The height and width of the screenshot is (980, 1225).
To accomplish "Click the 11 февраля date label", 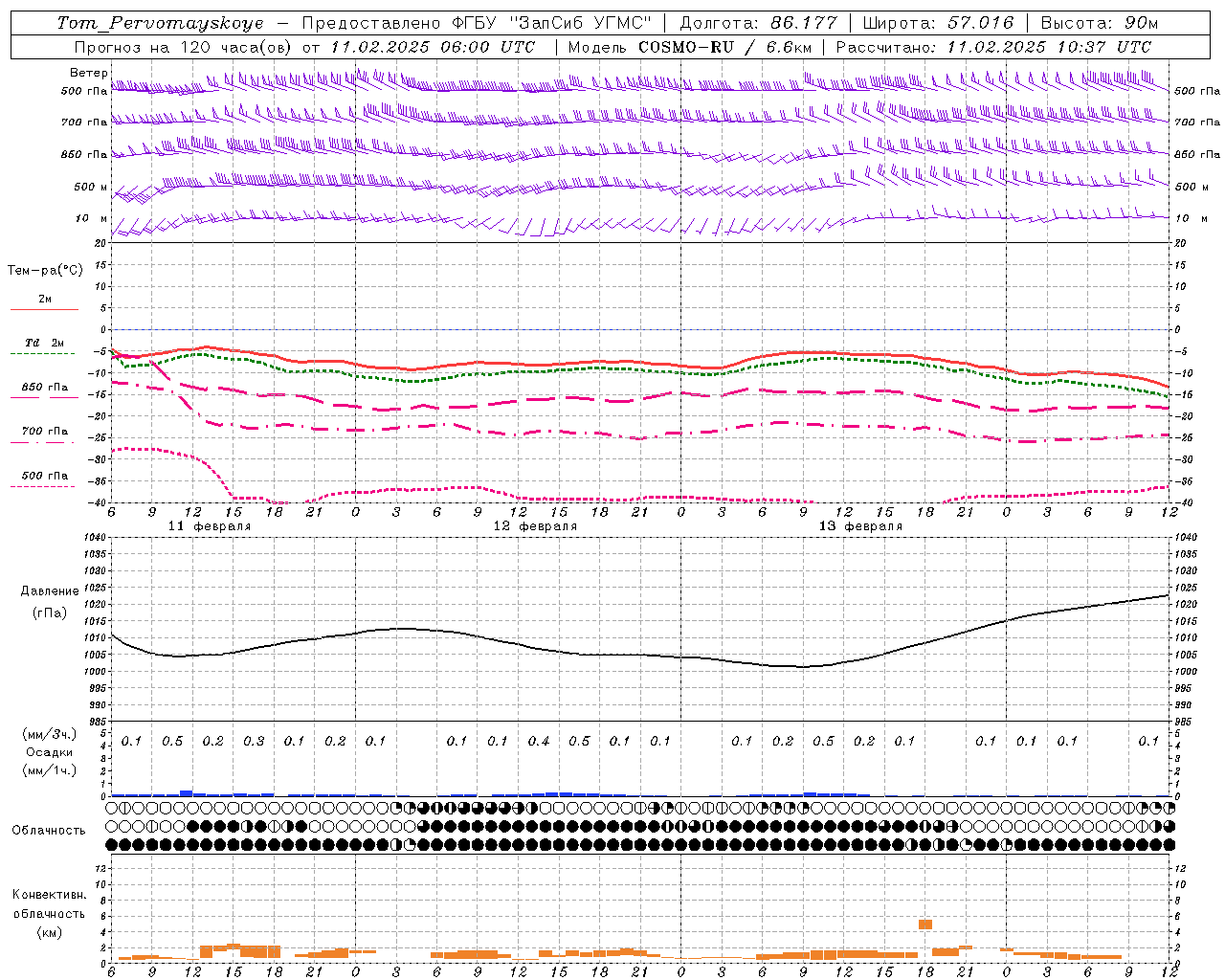I will click(x=210, y=526).
